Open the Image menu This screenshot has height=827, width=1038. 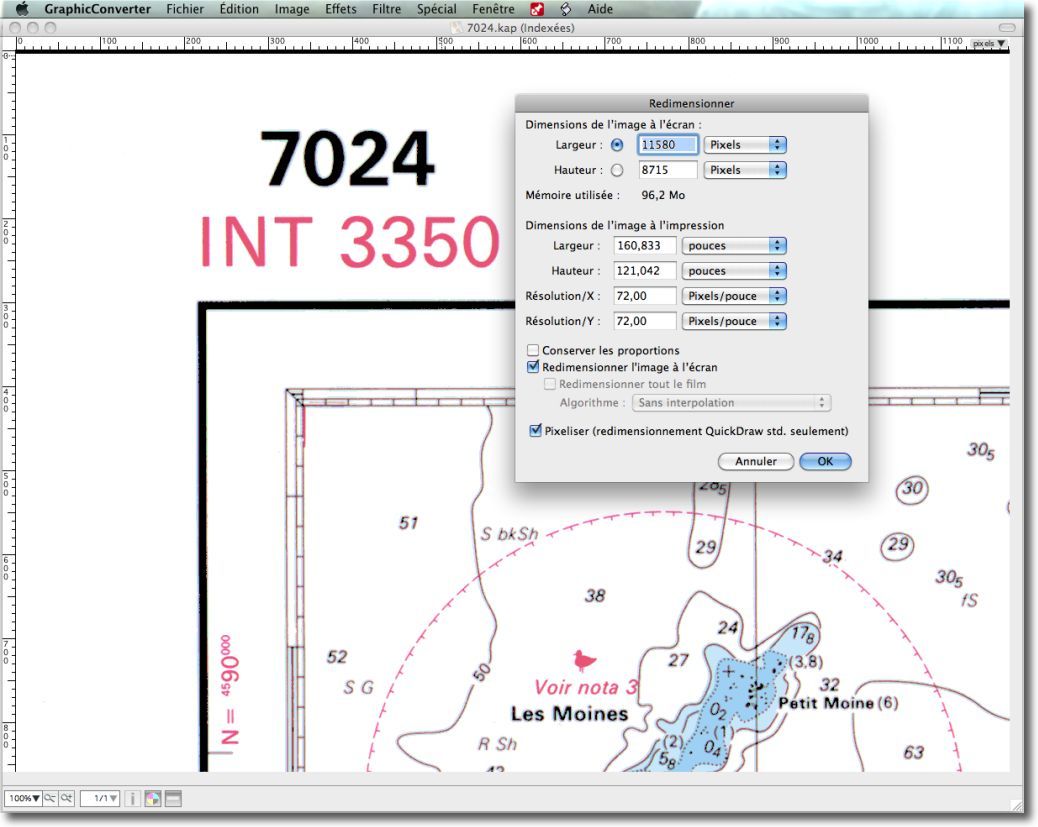(292, 9)
